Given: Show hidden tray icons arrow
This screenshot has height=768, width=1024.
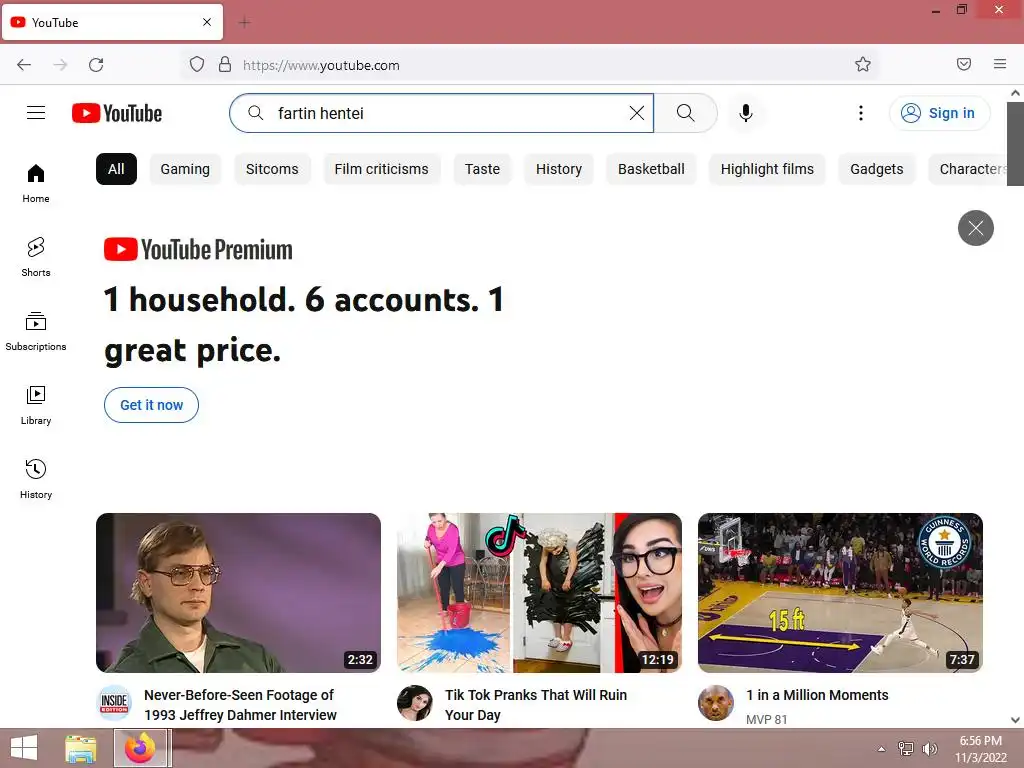Looking at the screenshot, I should click(x=882, y=749).
